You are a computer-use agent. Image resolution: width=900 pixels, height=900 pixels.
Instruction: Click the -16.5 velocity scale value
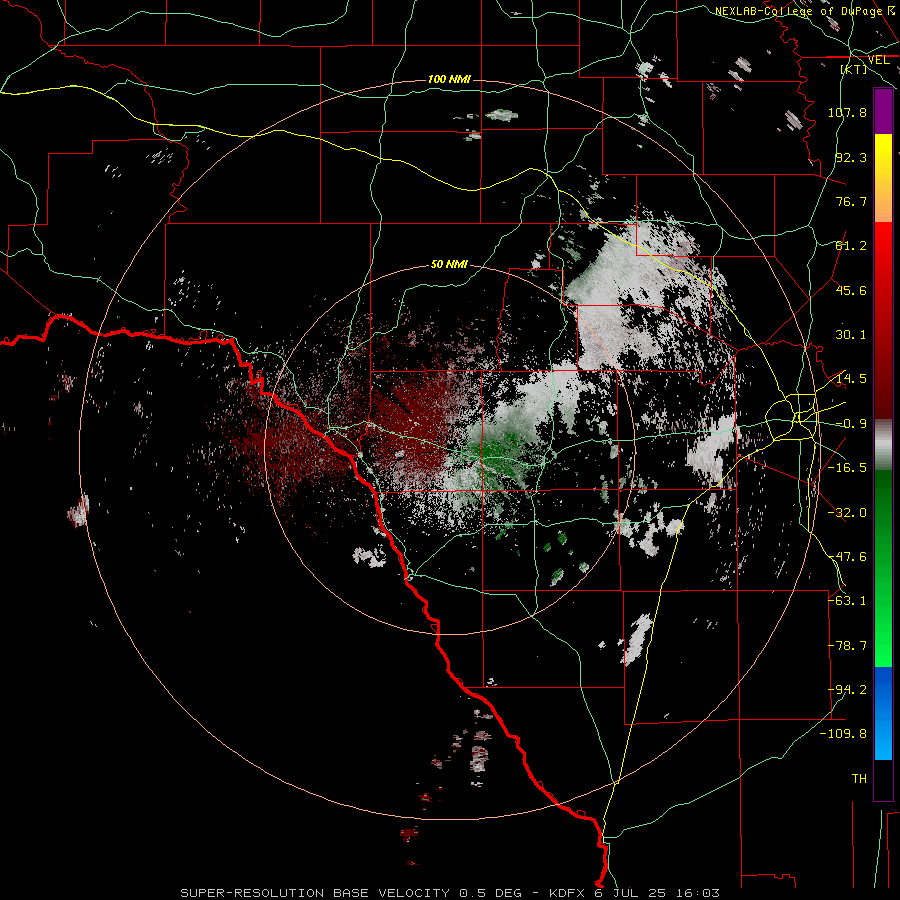(x=847, y=468)
